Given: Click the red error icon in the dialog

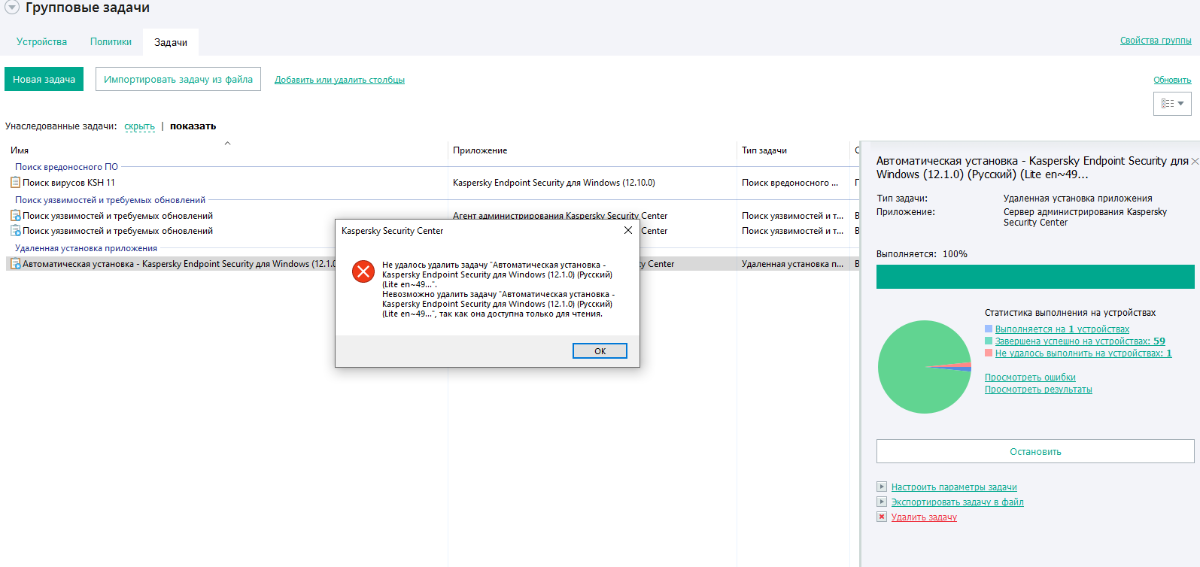Looking at the screenshot, I should tap(363, 271).
